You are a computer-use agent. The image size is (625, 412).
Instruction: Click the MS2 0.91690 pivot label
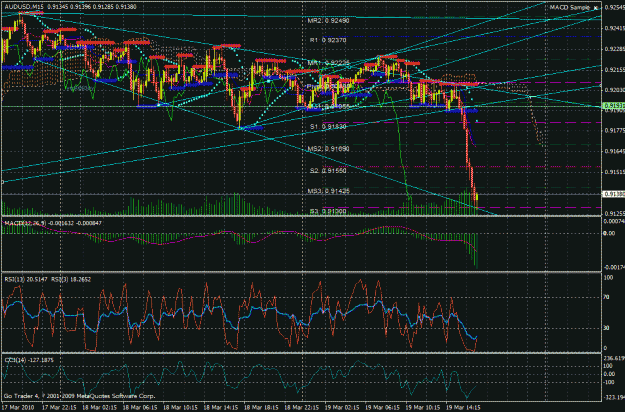point(328,149)
